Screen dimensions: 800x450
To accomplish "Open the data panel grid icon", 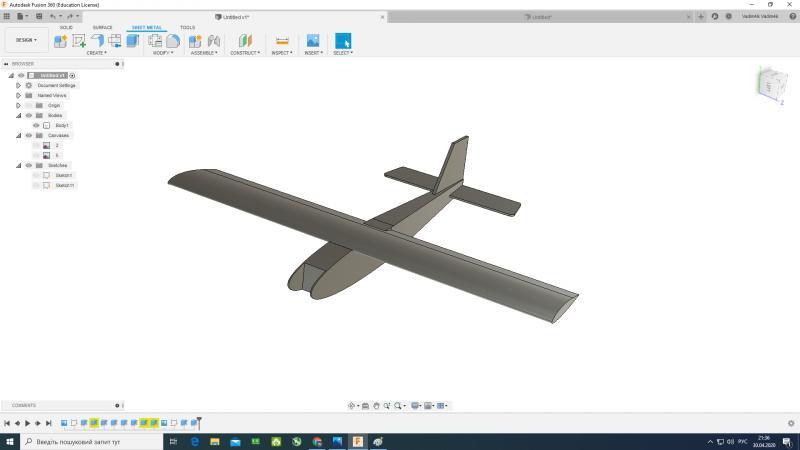I will (7, 17).
